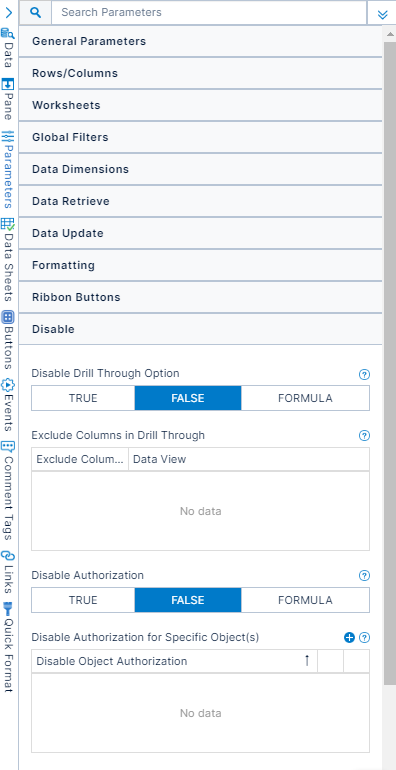
Task: Open the Quick Format sidebar icon
Action: pyautogui.click(x=8, y=606)
